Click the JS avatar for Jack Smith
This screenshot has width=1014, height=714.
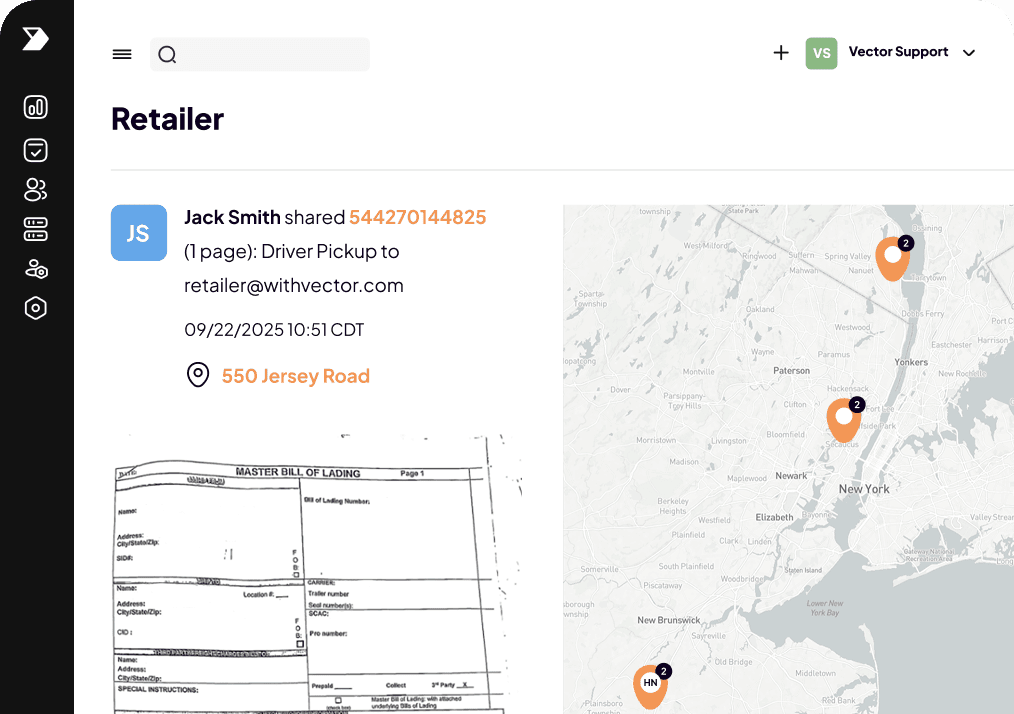pos(138,233)
